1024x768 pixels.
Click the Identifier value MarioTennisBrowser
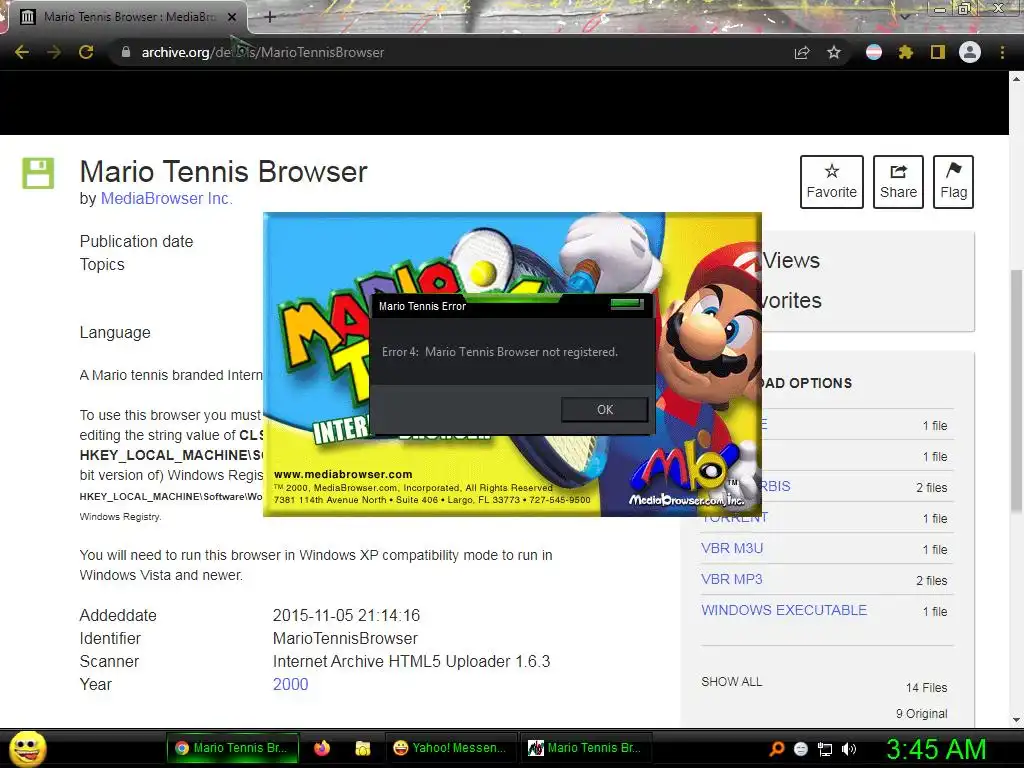(x=345, y=638)
